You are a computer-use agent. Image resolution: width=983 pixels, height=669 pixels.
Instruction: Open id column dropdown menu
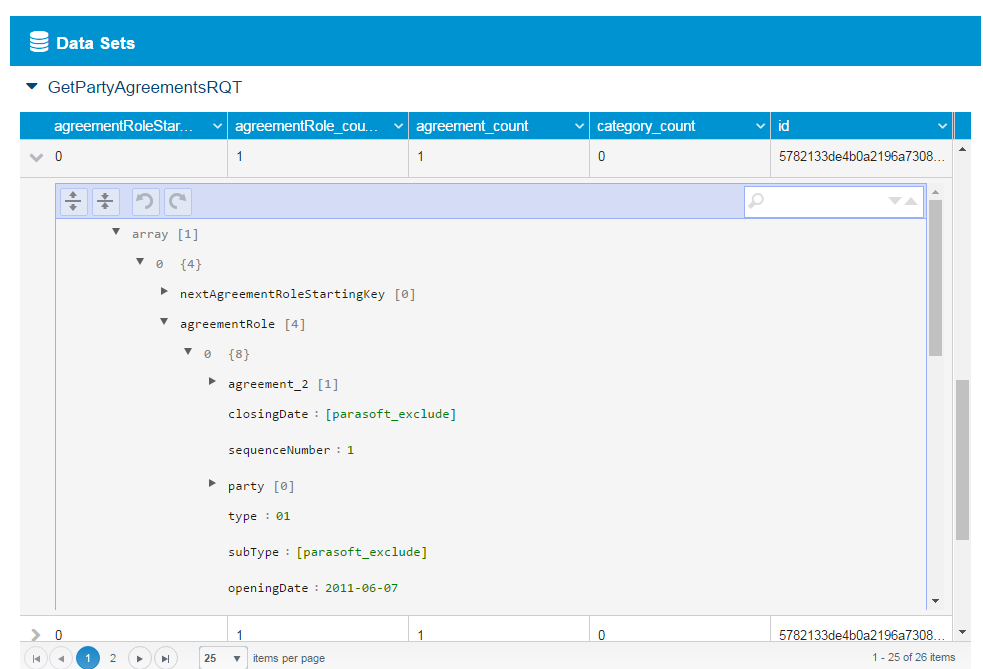(942, 126)
